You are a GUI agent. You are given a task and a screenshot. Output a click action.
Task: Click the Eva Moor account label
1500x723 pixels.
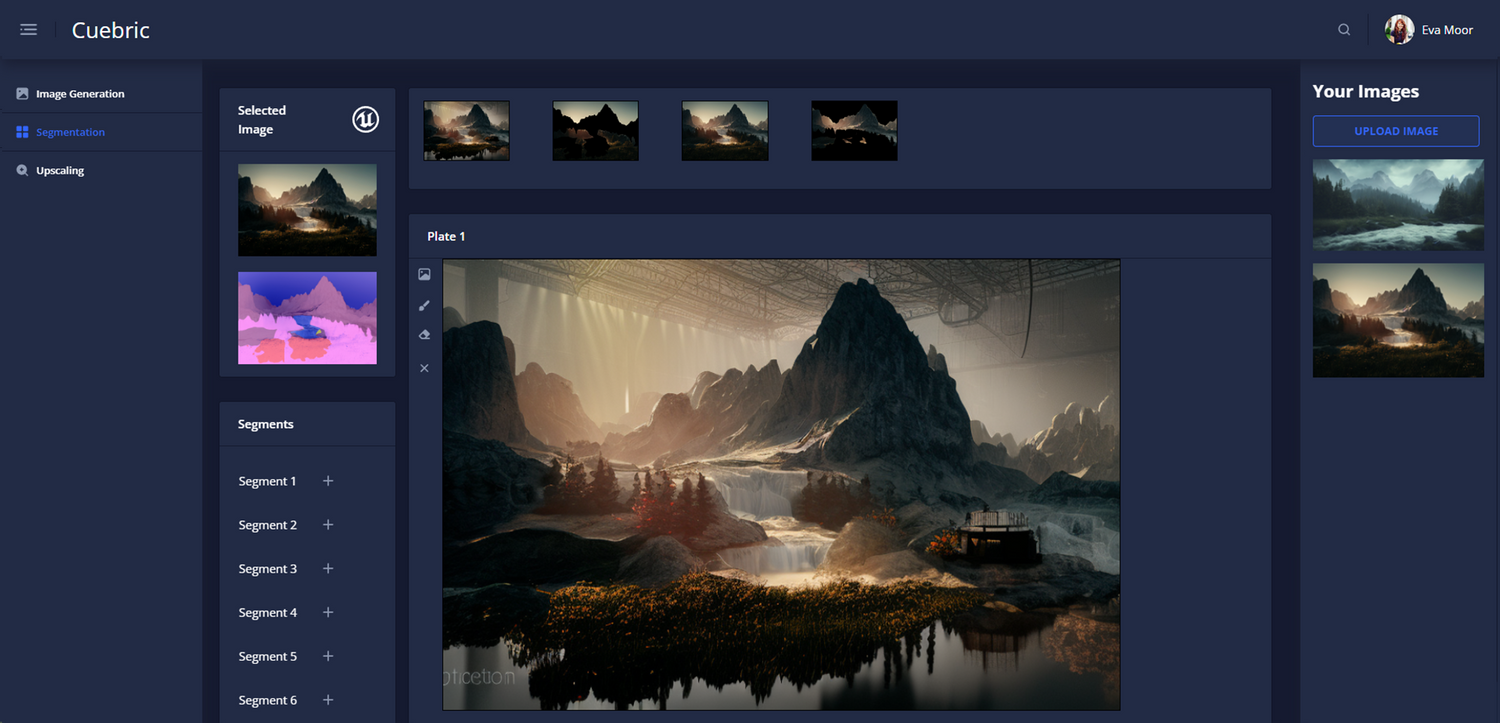click(1446, 29)
